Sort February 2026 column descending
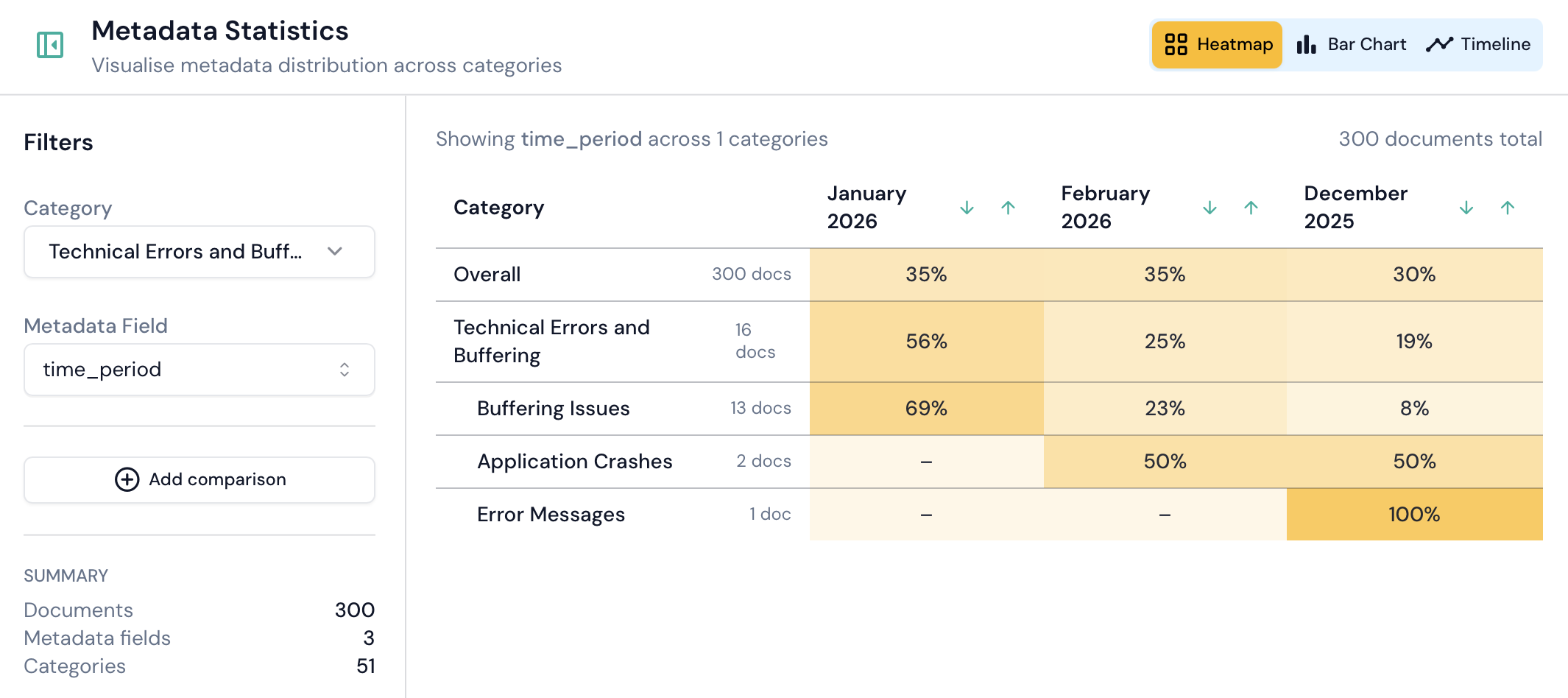This screenshot has width=1568, height=698. [x=1209, y=208]
